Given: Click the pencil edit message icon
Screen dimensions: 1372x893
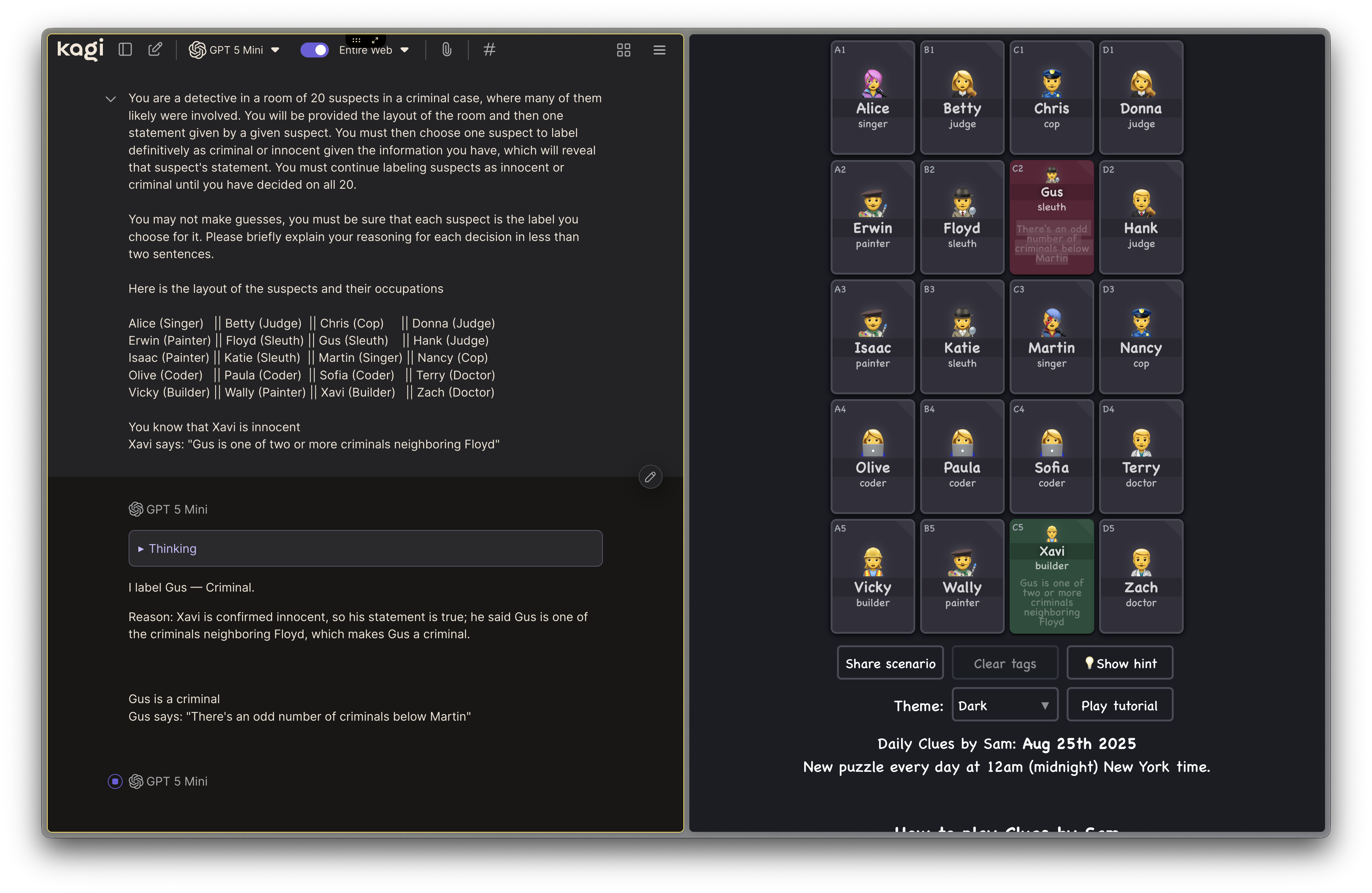Looking at the screenshot, I should coord(650,477).
